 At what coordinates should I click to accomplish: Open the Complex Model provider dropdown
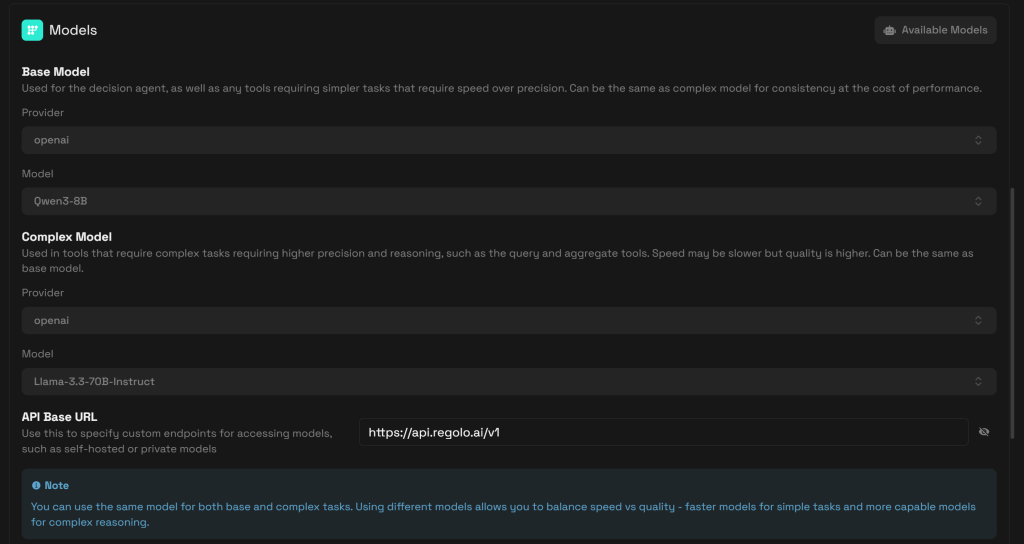tap(508, 320)
